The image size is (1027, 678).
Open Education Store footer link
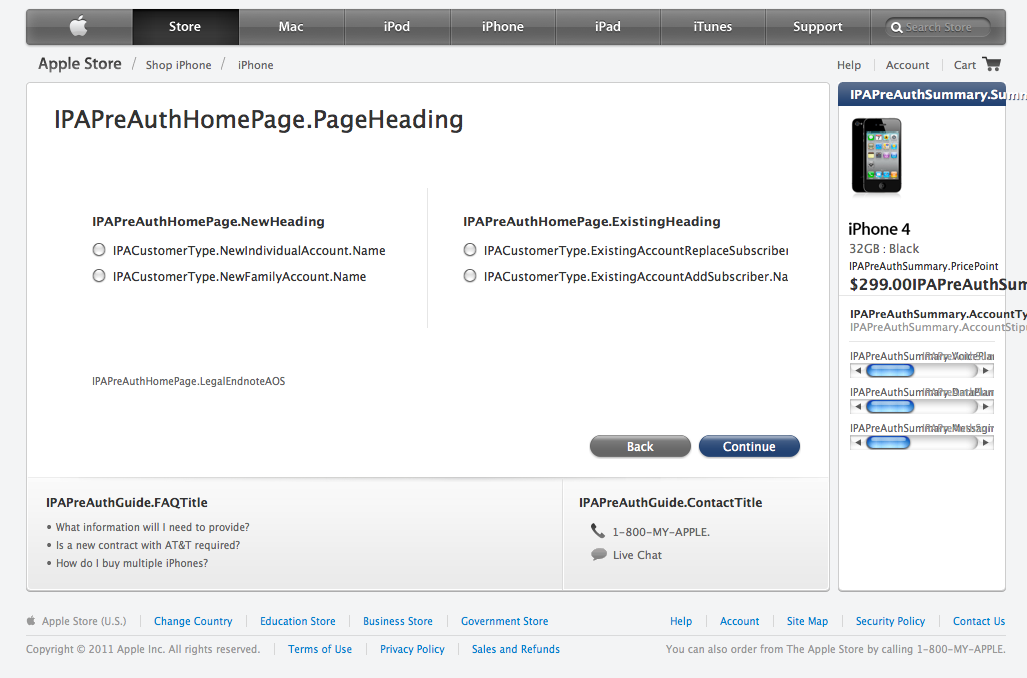[297, 621]
